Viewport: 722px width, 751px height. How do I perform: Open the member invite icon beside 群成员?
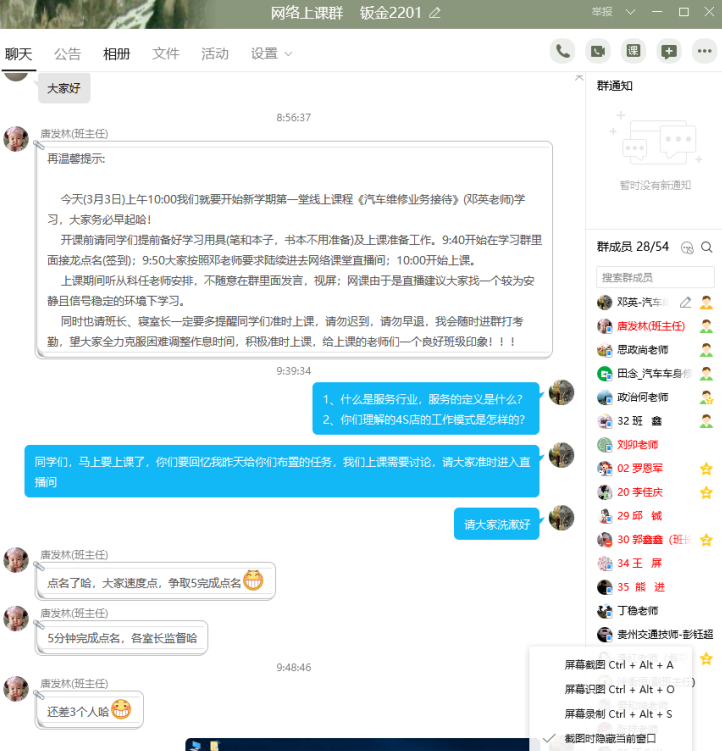pos(687,247)
